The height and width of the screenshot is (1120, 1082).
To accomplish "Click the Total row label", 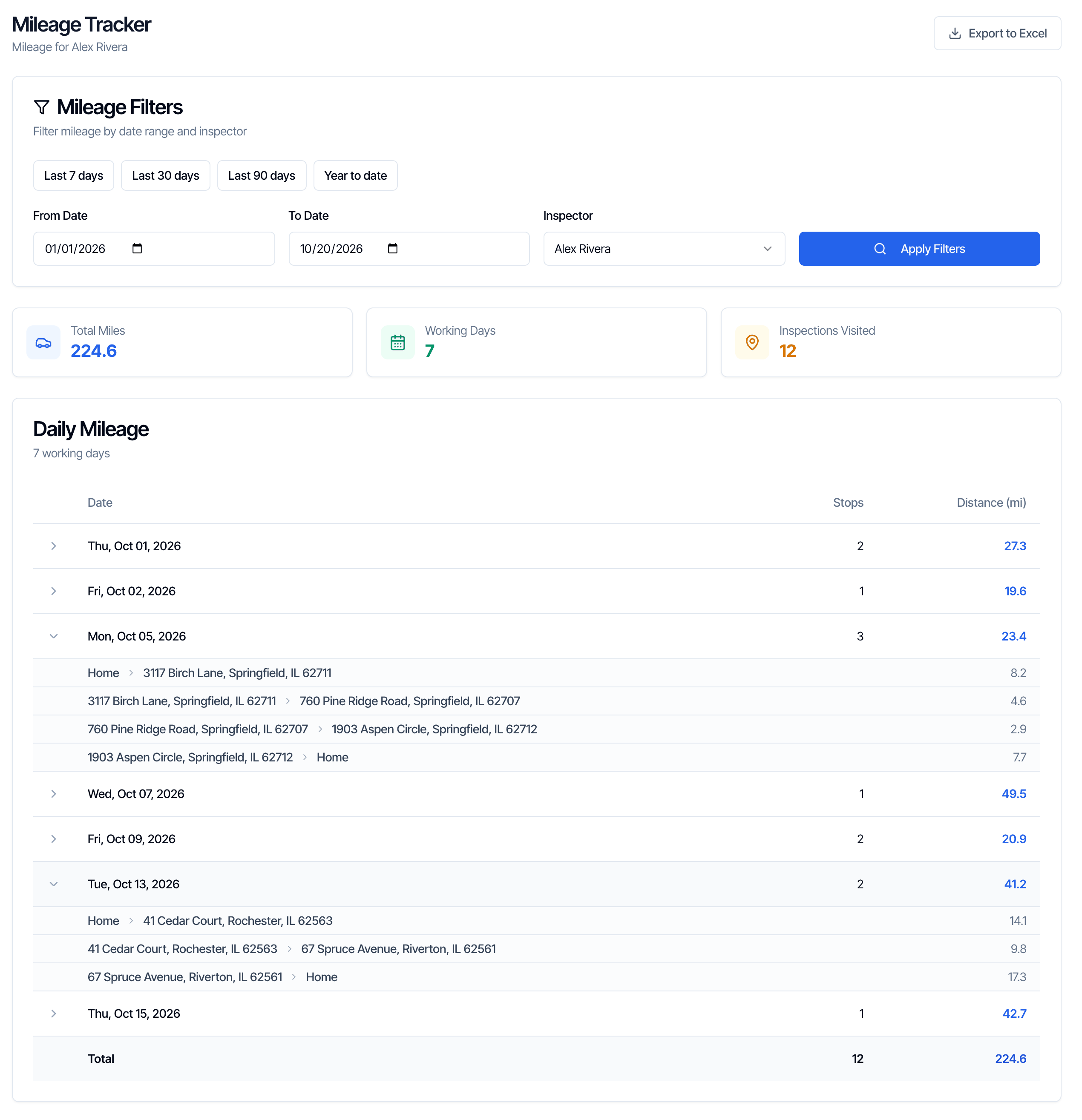I will [101, 1058].
